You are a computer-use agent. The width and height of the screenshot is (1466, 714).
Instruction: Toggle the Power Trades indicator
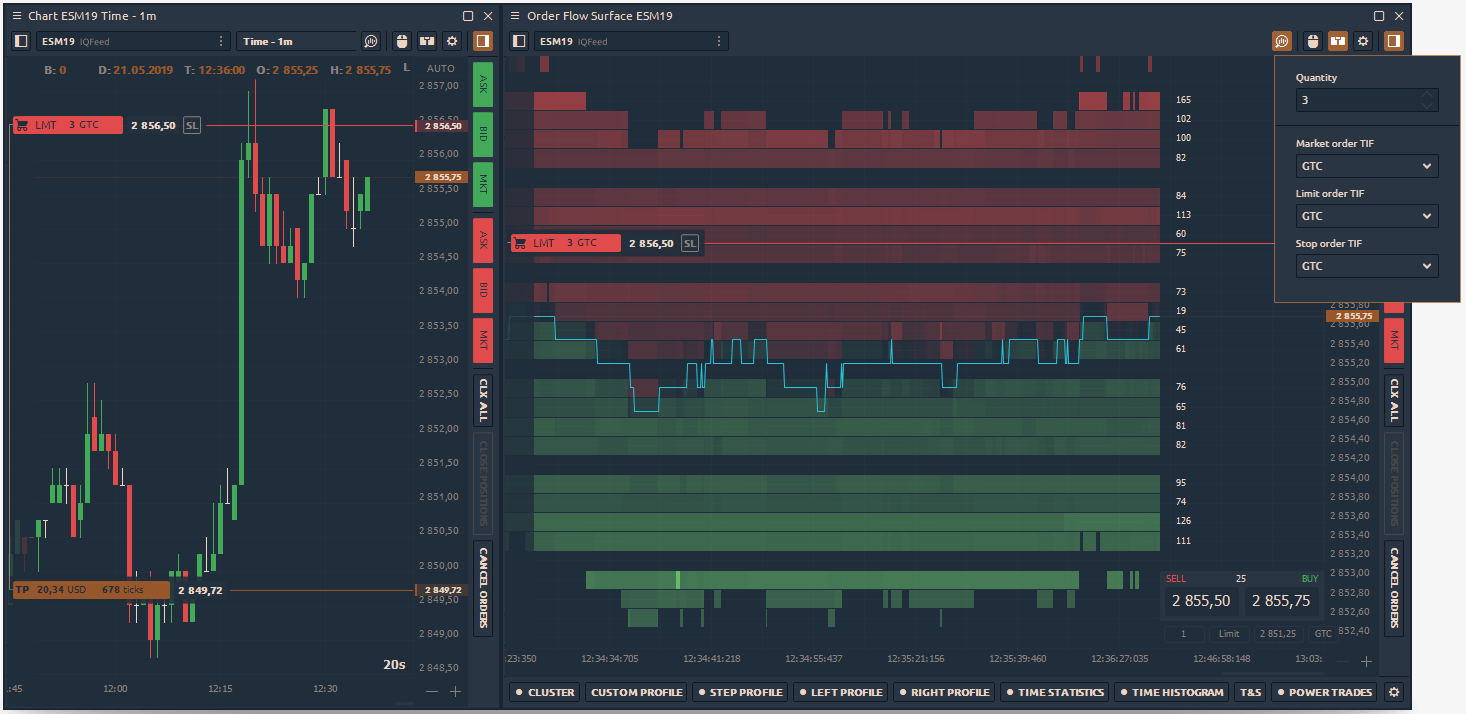(1323, 692)
